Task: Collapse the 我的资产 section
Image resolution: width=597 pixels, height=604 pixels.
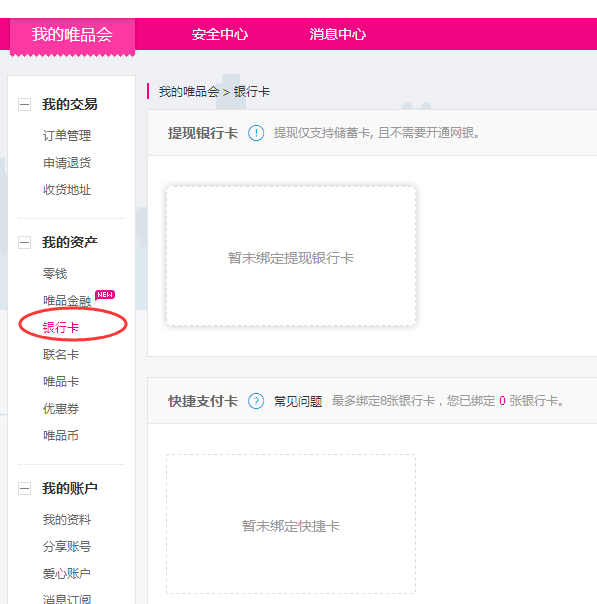Action: 25,243
